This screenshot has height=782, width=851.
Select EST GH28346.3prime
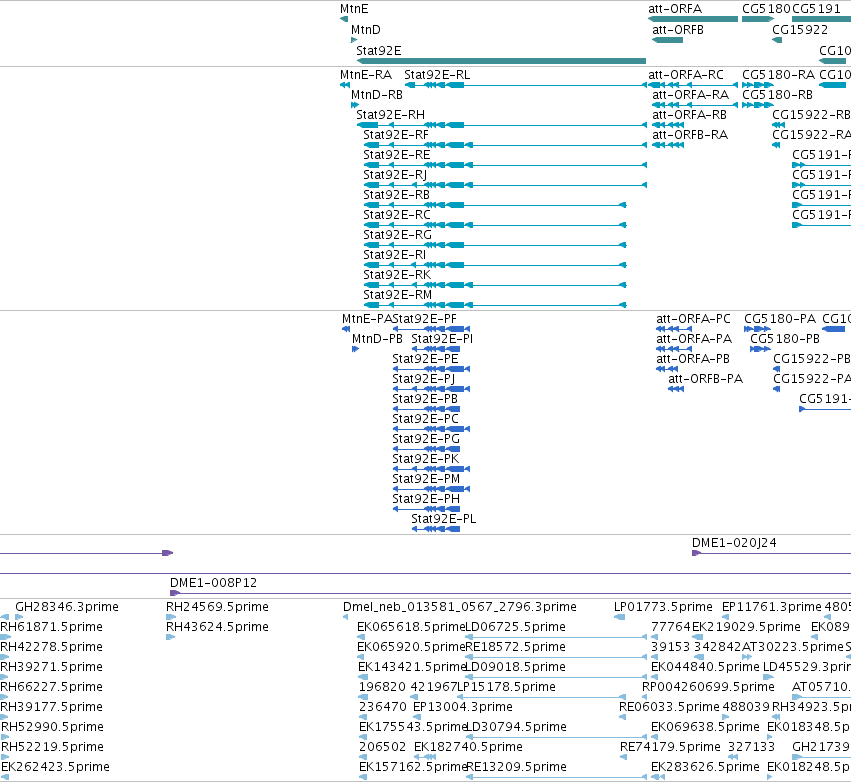(x=67, y=607)
